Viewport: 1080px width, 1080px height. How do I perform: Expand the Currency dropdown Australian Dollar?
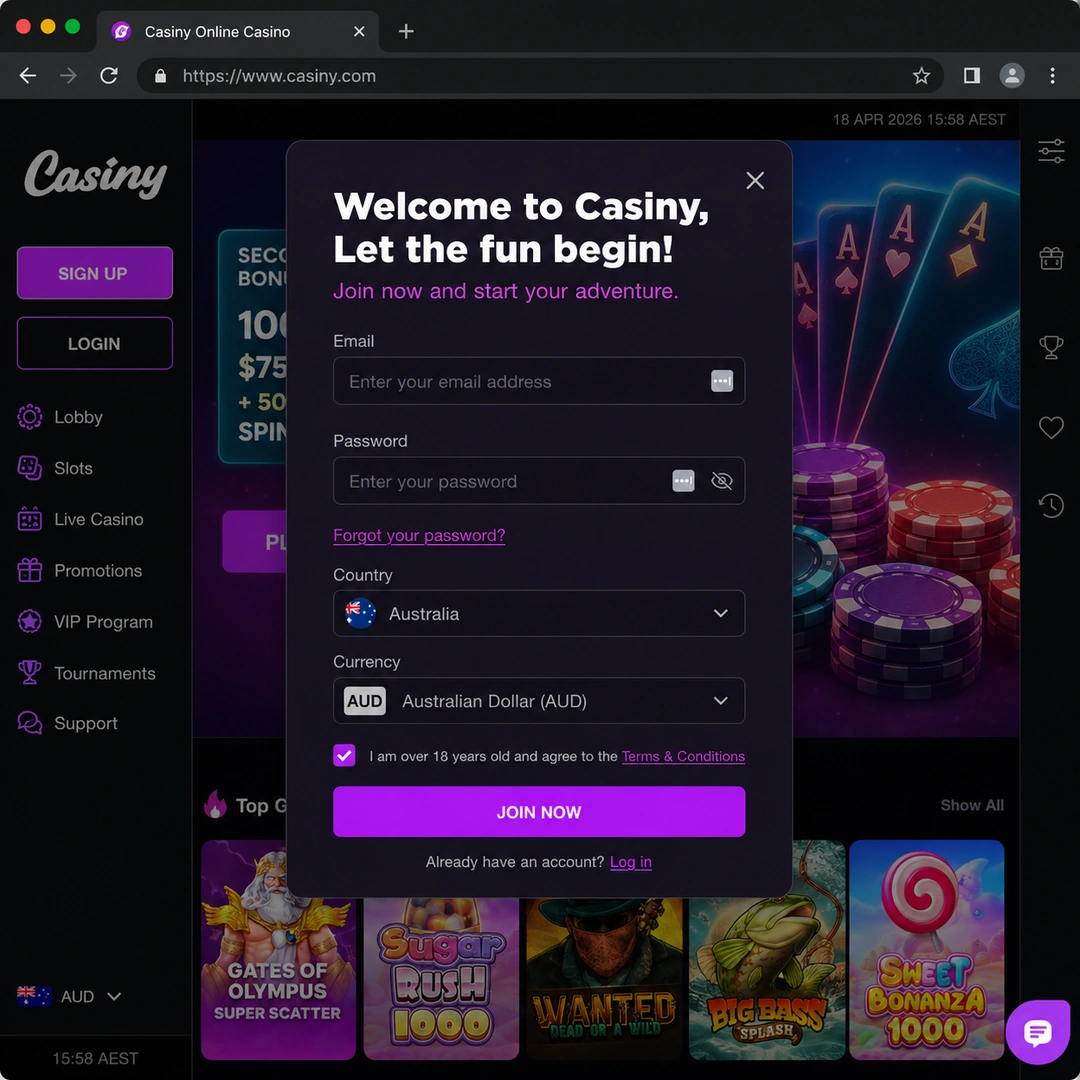click(539, 700)
